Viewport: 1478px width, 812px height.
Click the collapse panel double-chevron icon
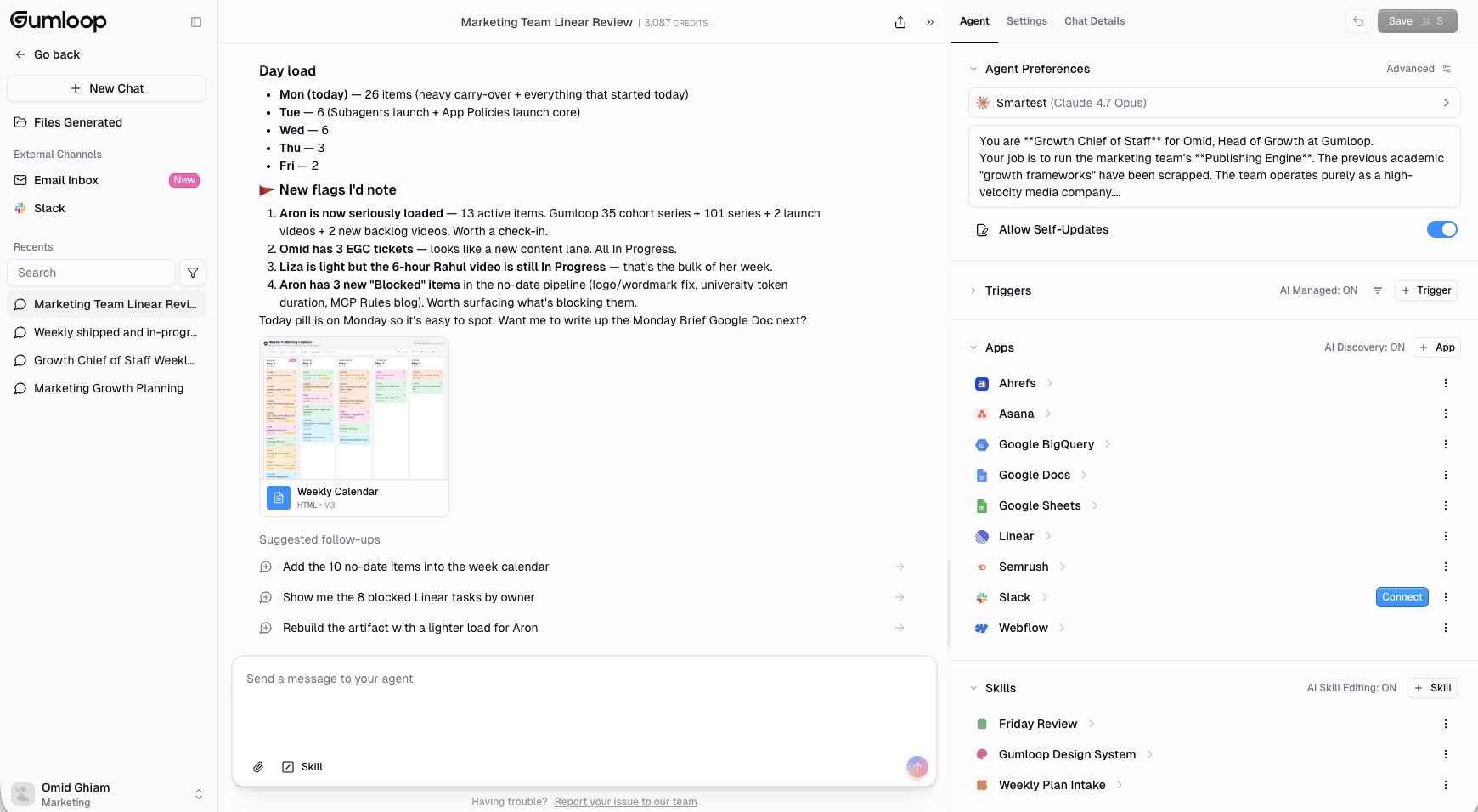pos(930,22)
